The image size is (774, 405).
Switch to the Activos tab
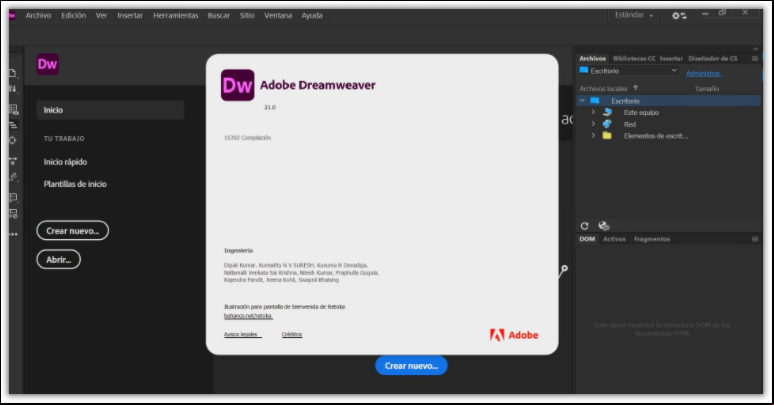click(614, 239)
